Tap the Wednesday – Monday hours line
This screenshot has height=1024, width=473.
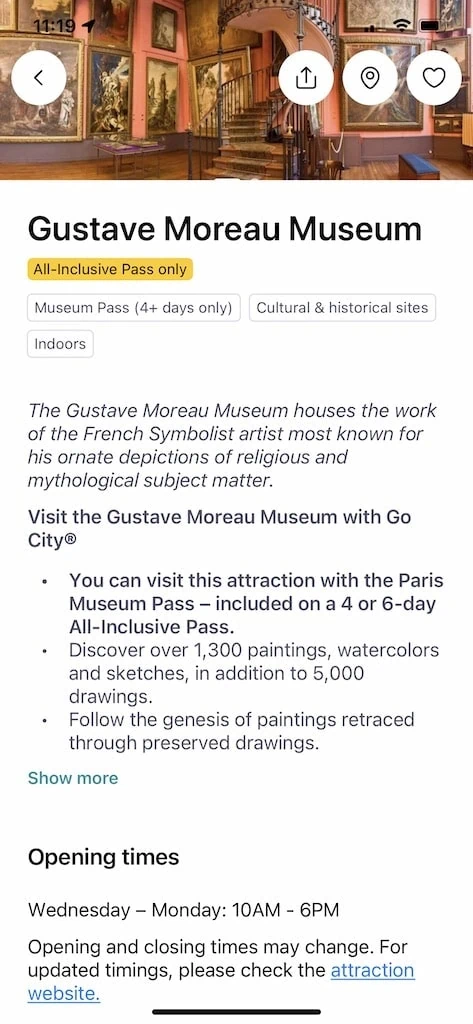coord(183,910)
